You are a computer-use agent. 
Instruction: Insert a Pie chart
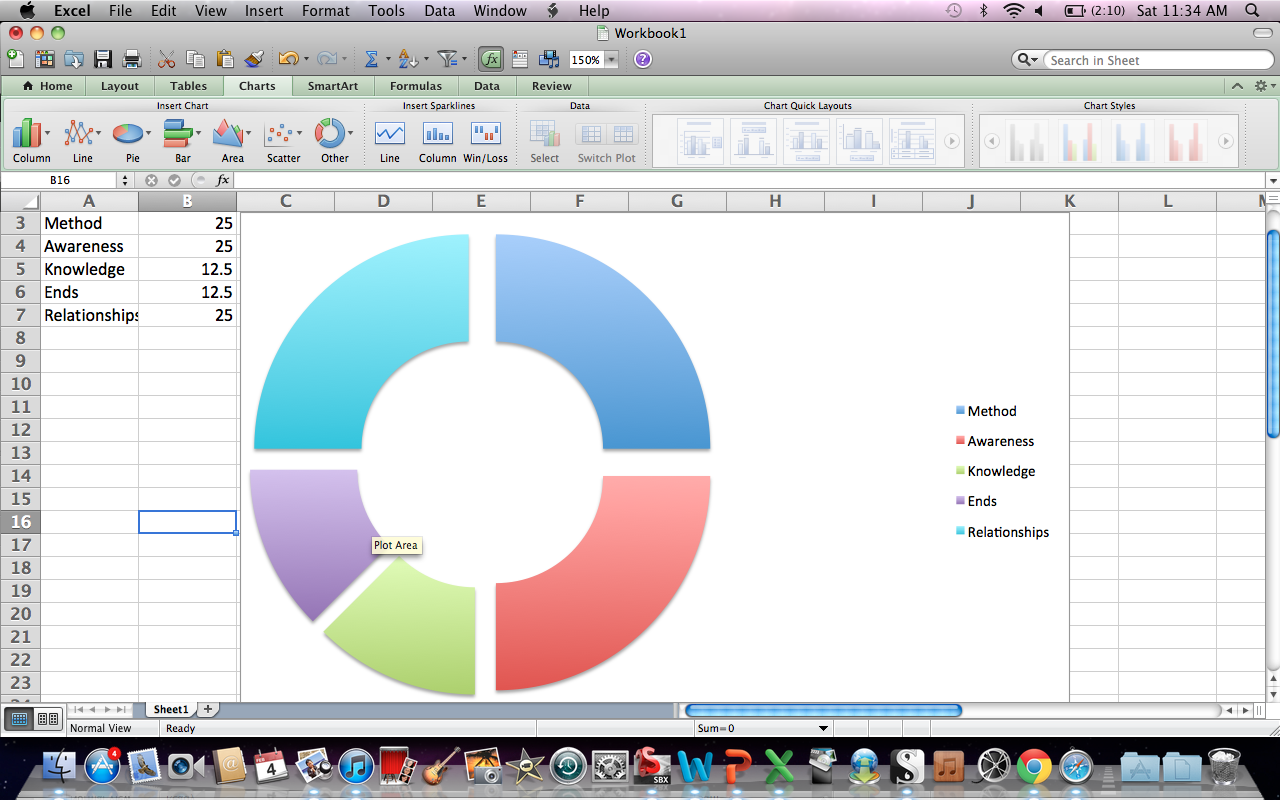132,141
